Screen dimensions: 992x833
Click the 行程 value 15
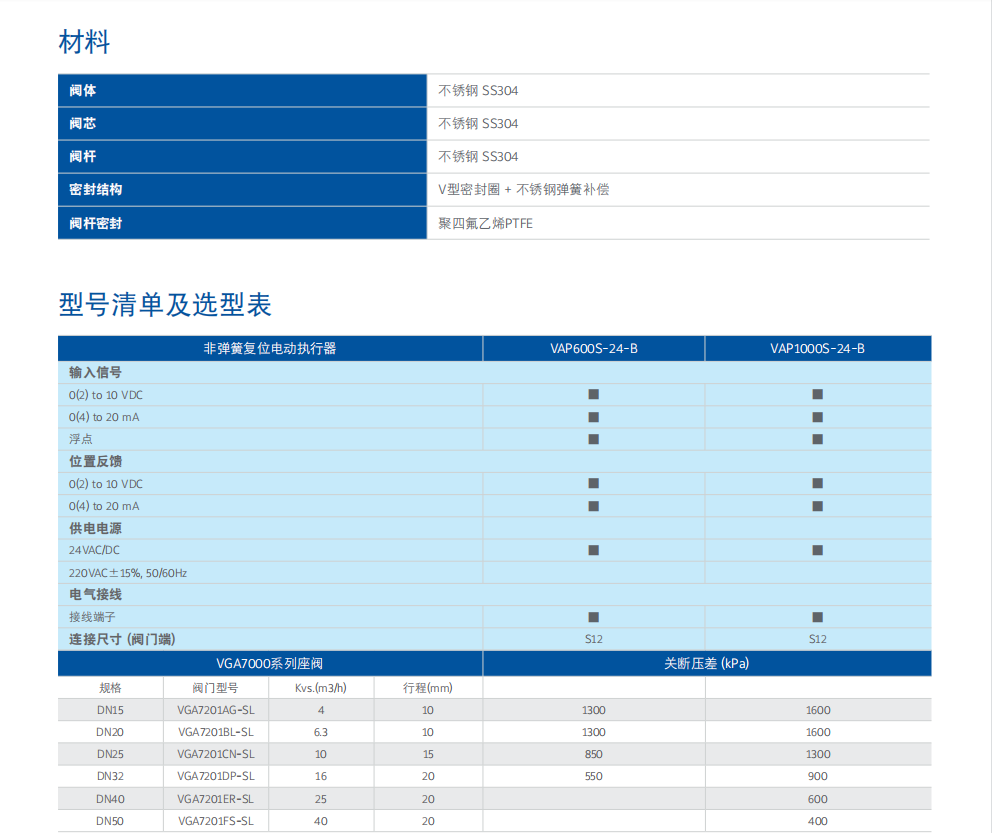tap(428, 755)
